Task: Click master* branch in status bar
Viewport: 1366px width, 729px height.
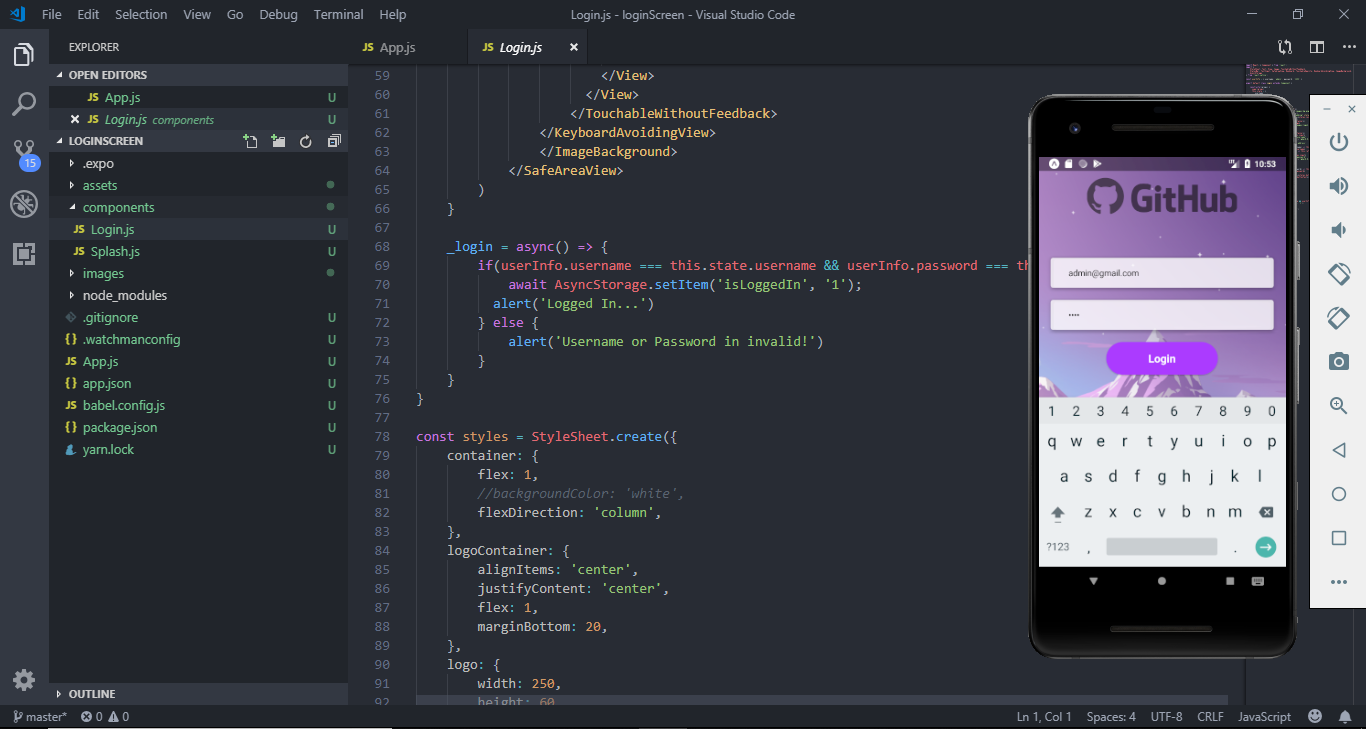Action: (39, 716)
